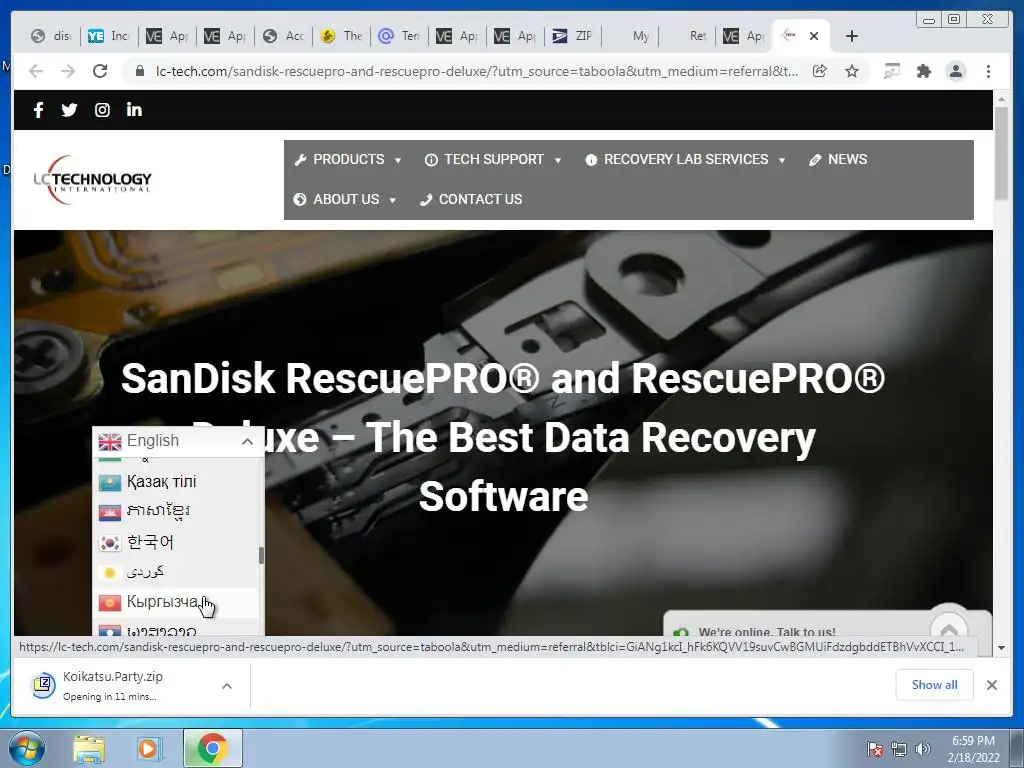Switch to the 'Inc' tab

click(108, 36)
